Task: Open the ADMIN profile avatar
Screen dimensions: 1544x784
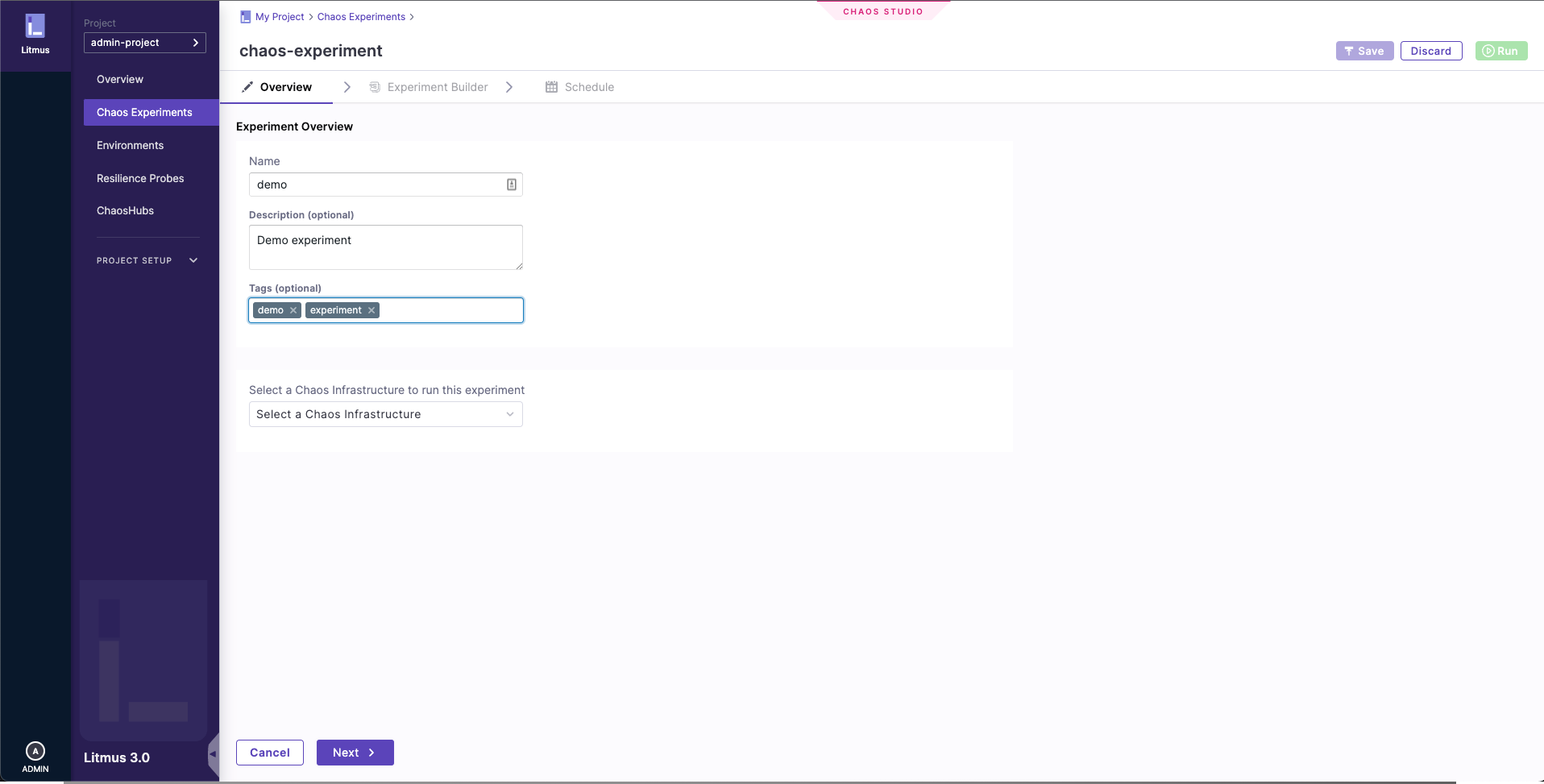Action: (x=35, y=749)
